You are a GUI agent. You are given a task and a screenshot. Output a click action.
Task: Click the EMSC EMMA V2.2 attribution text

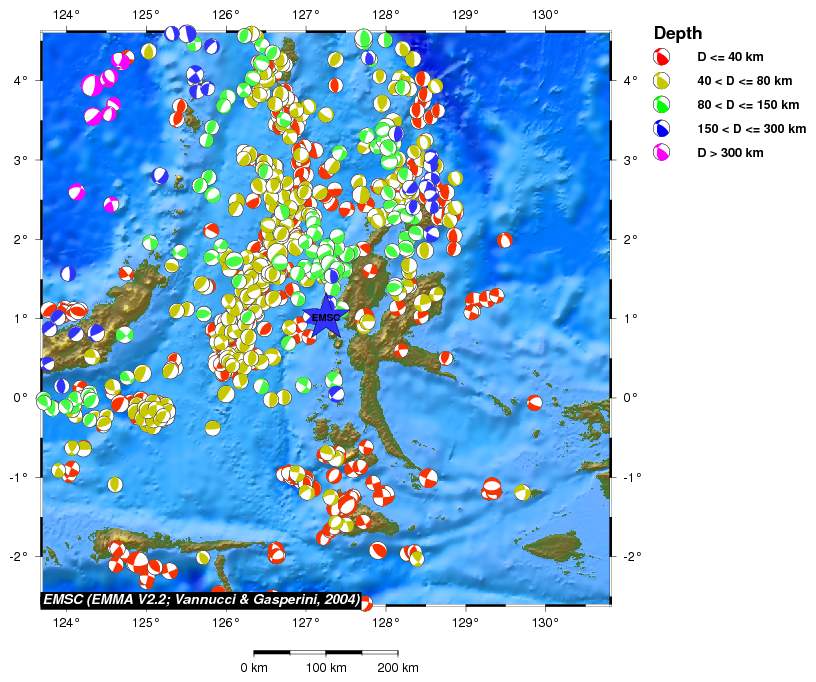[201, 599]
